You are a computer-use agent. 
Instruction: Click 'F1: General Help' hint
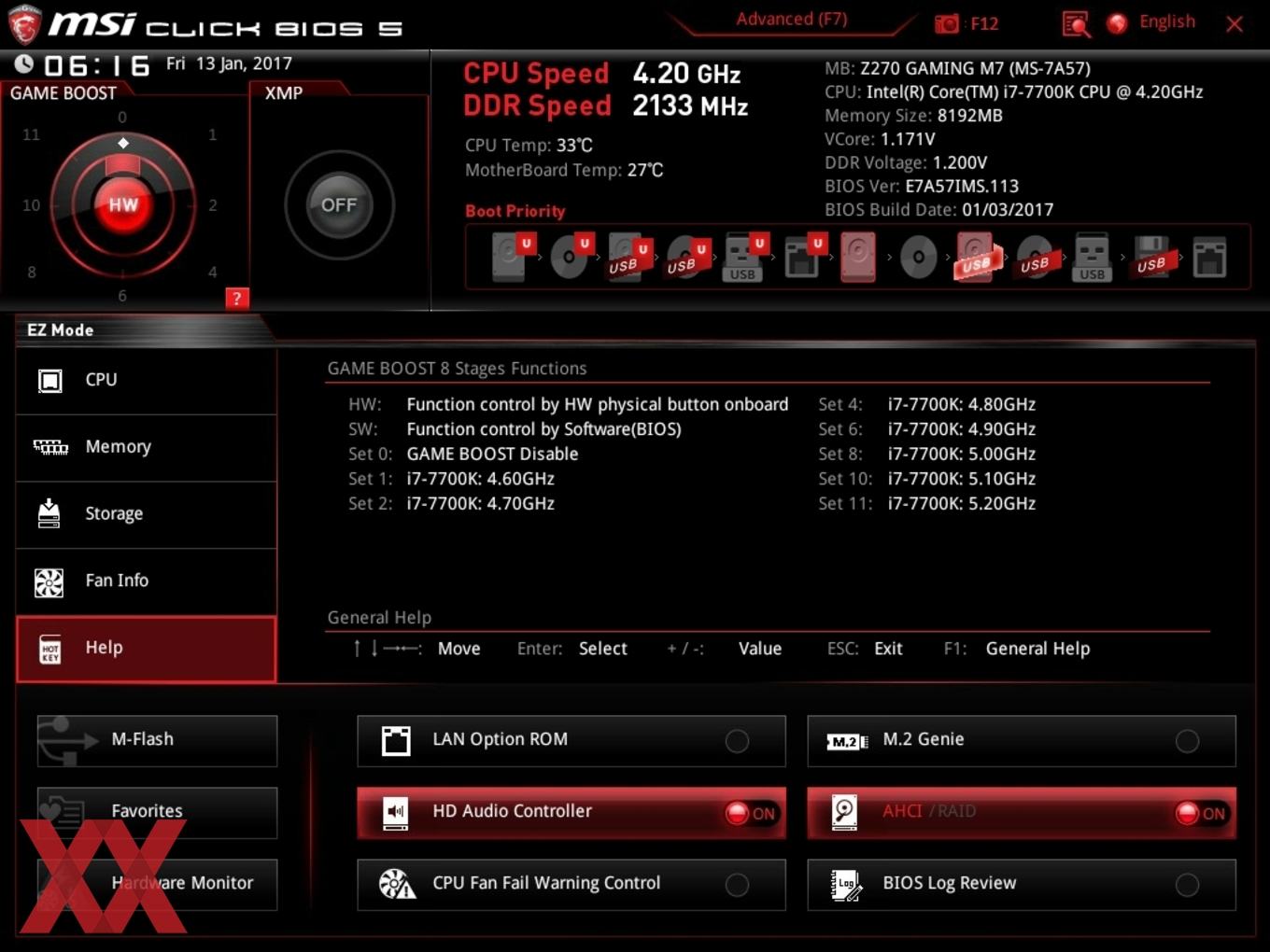(x=1016, y=649)
